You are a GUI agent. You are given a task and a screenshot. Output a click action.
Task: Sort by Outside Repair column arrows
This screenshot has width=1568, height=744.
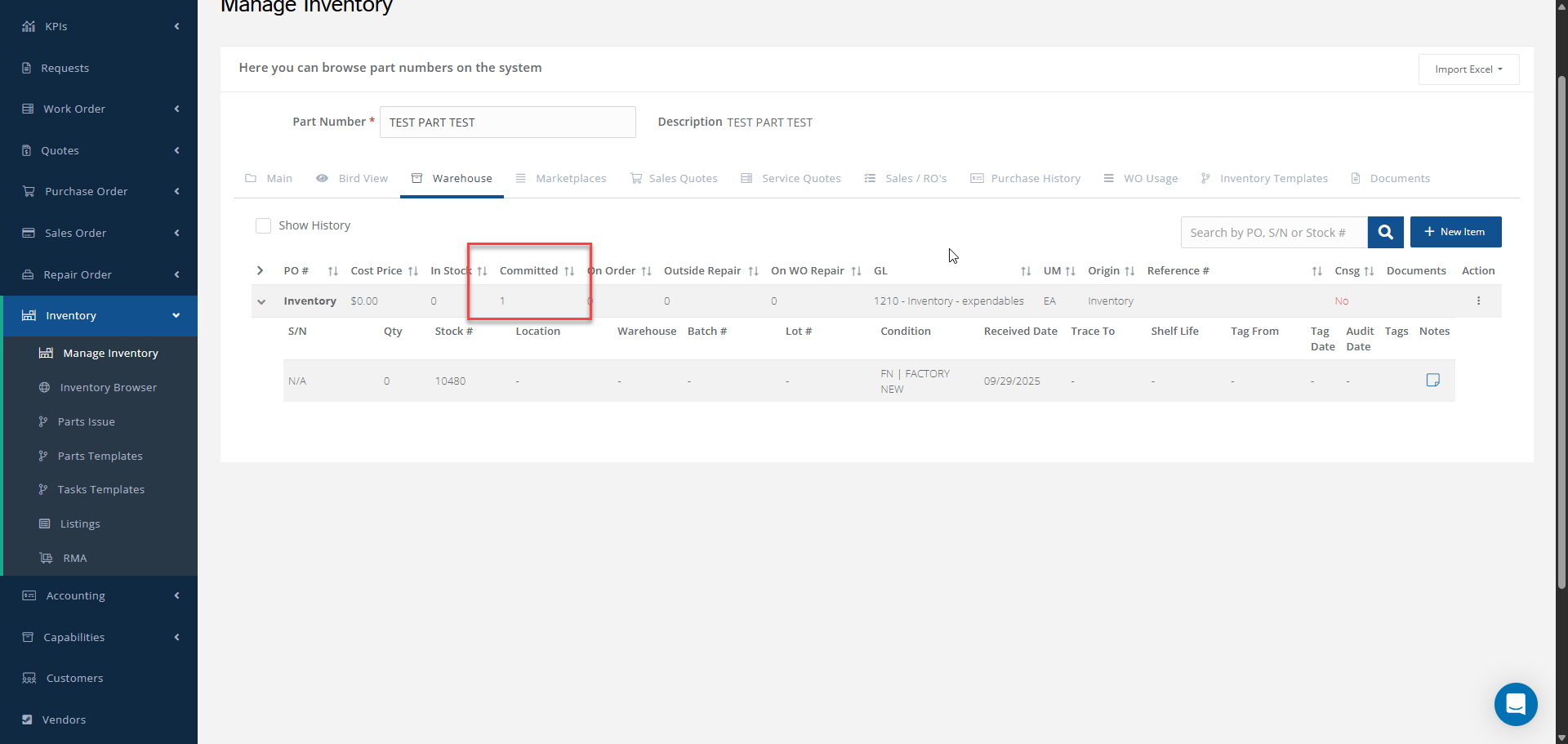click(753, 271)
